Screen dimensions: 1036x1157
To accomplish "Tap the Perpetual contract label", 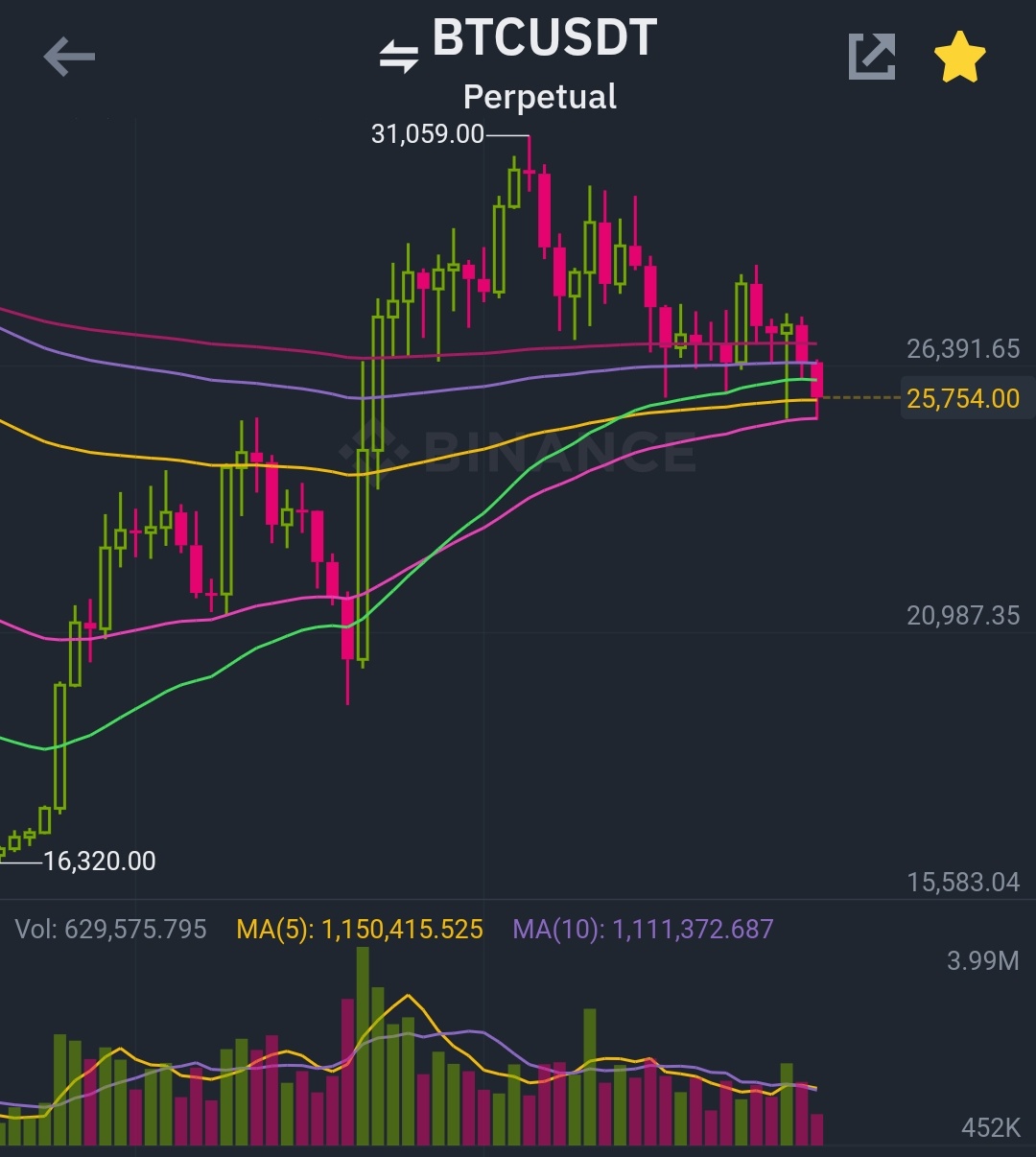I will (540, 97).
